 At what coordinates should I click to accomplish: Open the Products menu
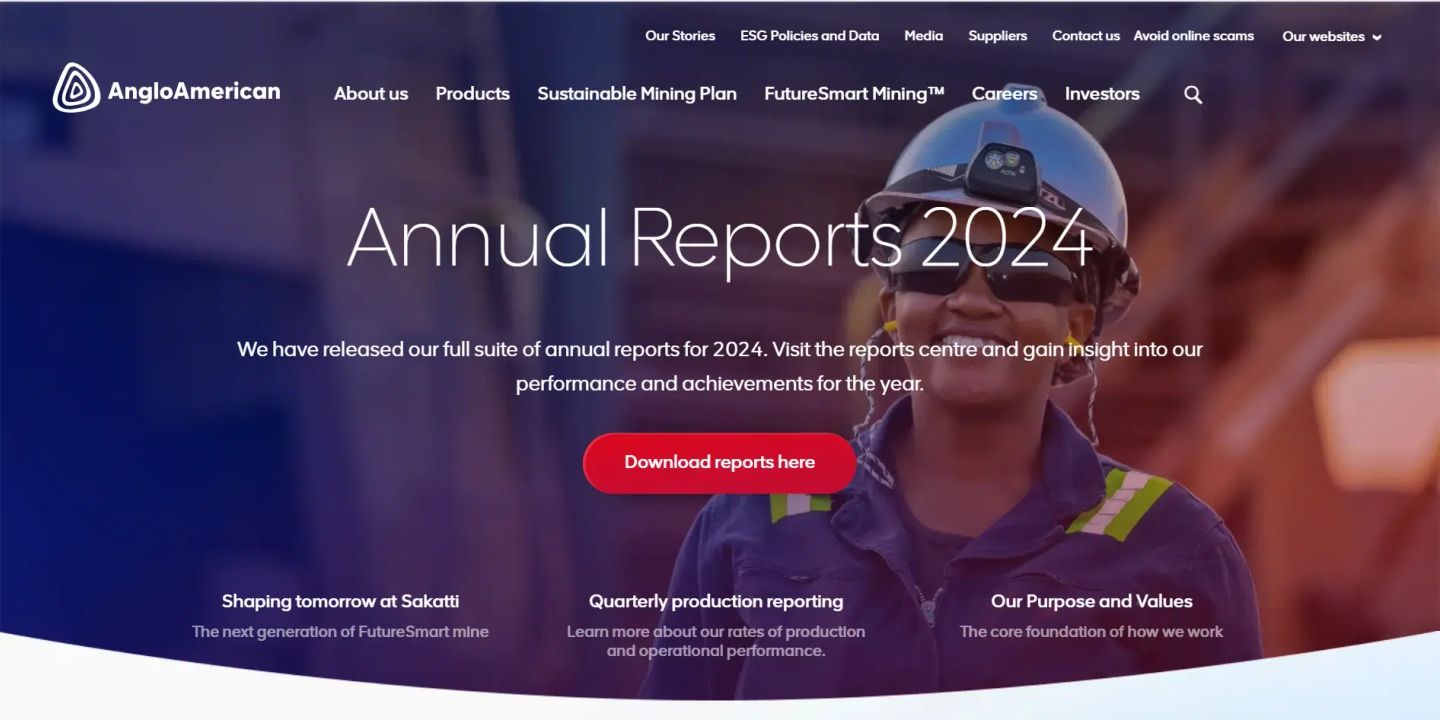point(473,93)
